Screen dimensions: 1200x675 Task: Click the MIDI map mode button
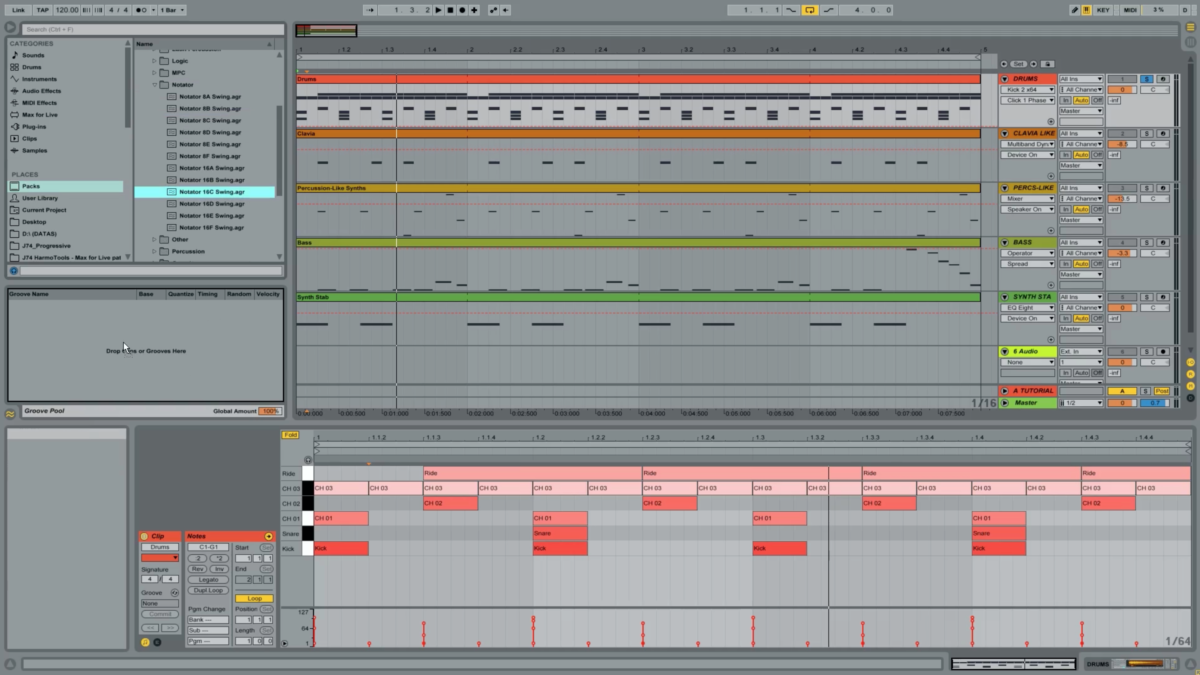point(1129,9)
